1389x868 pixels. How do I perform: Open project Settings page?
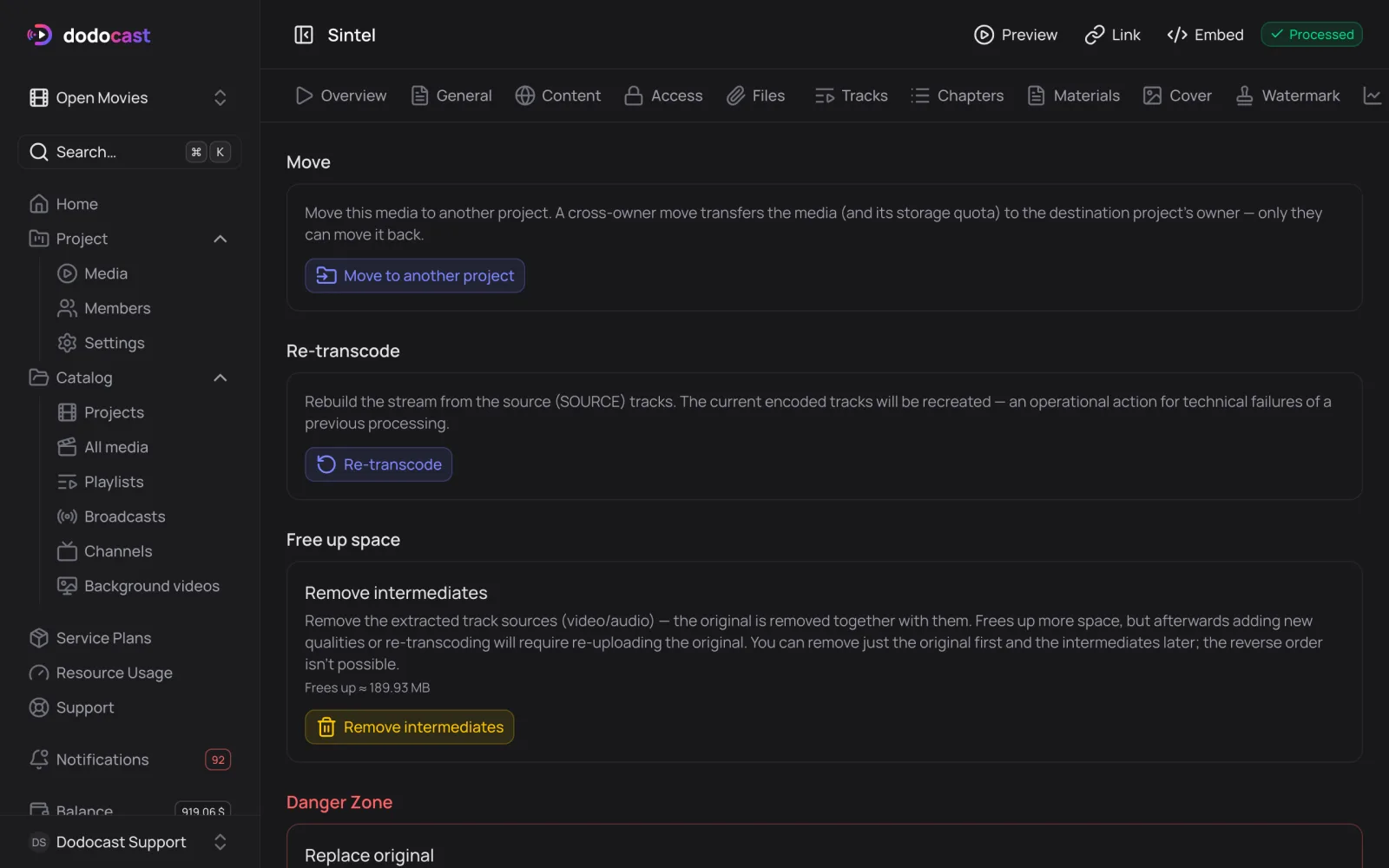tap(143, 343)
